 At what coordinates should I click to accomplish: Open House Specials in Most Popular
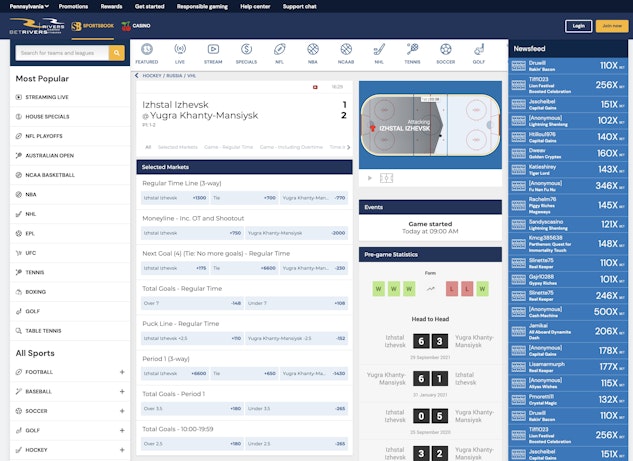coord(70,117)
